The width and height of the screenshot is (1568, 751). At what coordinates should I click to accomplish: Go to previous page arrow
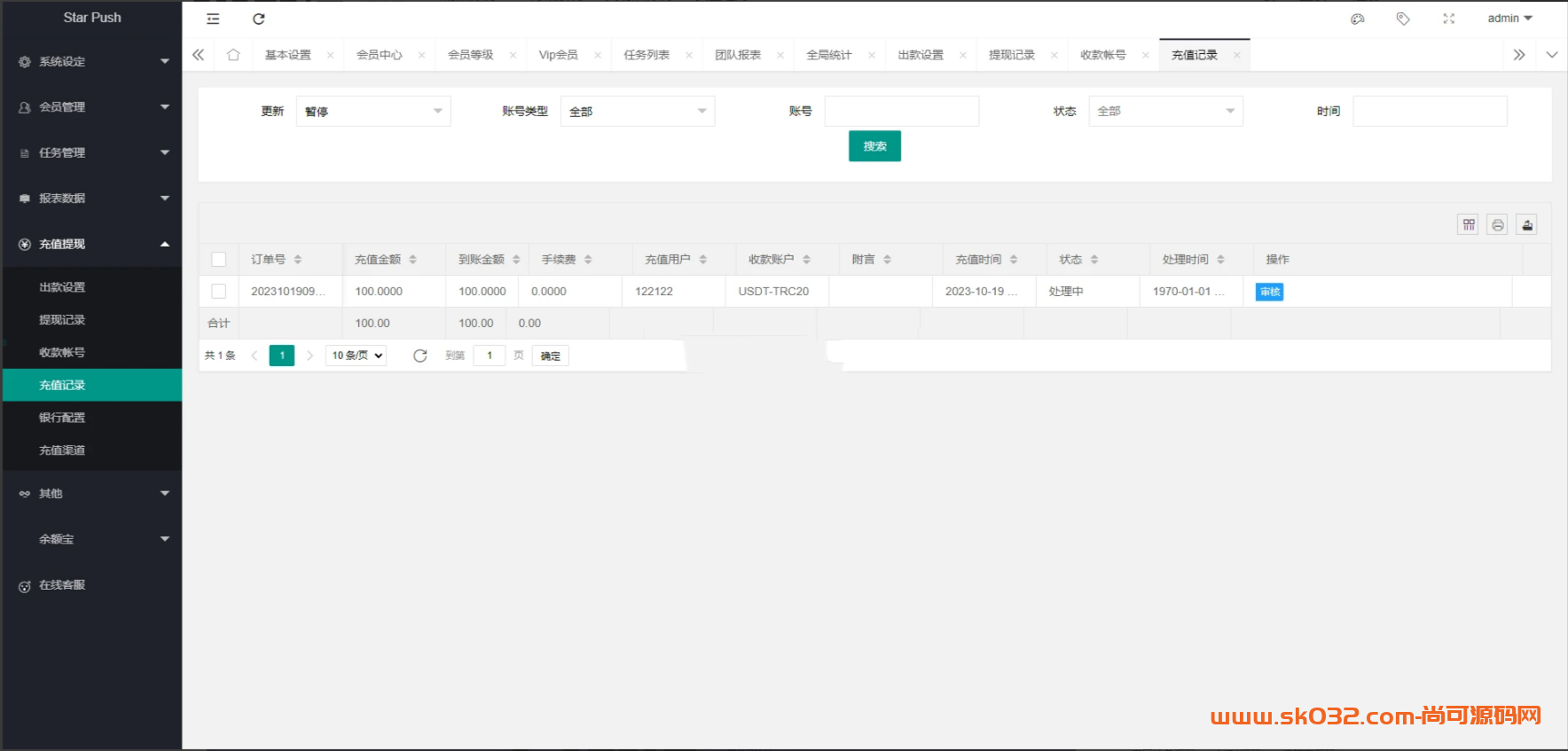coord(255,356)
